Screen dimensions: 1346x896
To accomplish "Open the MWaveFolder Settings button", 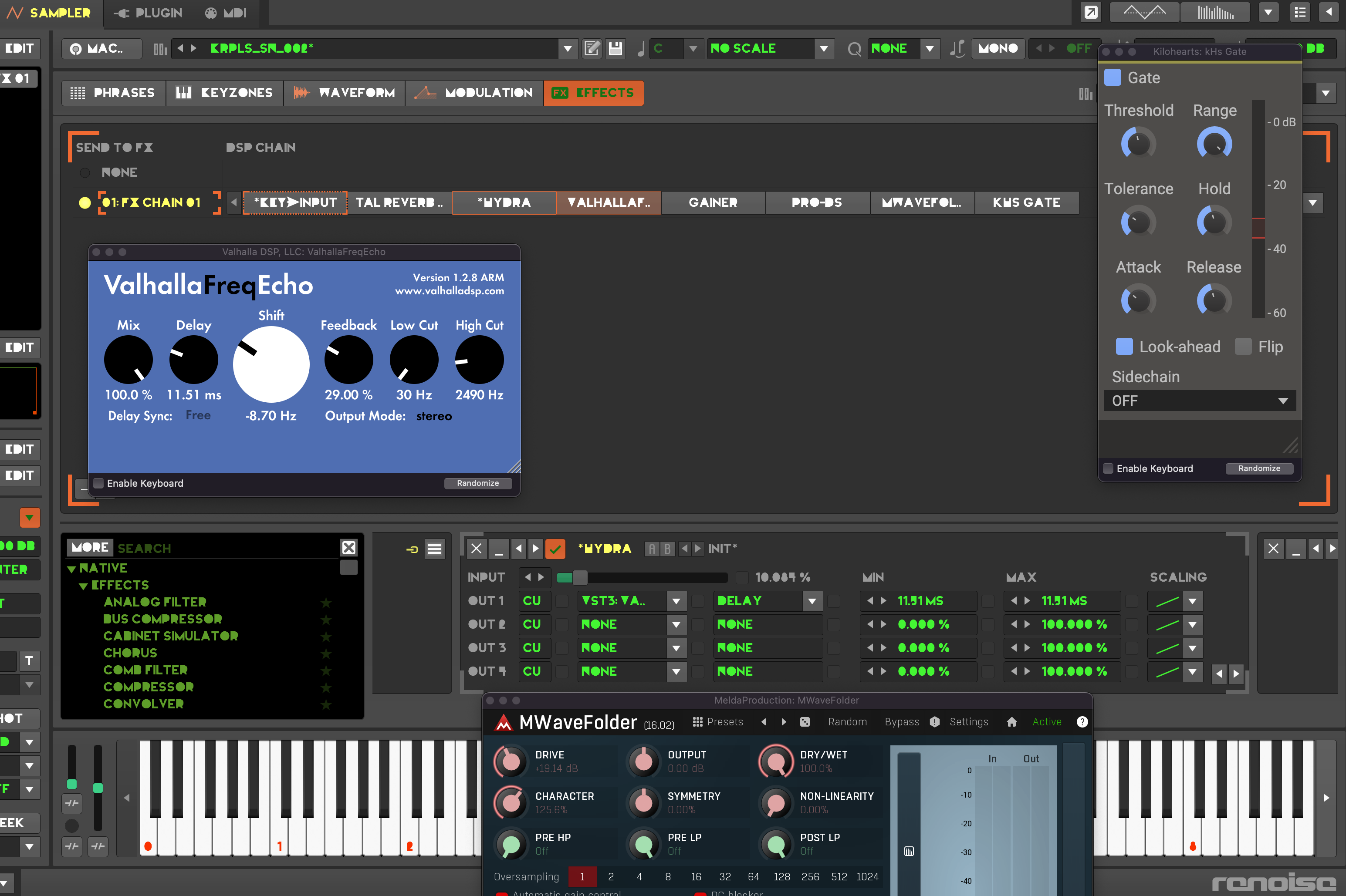I will 968,722.
